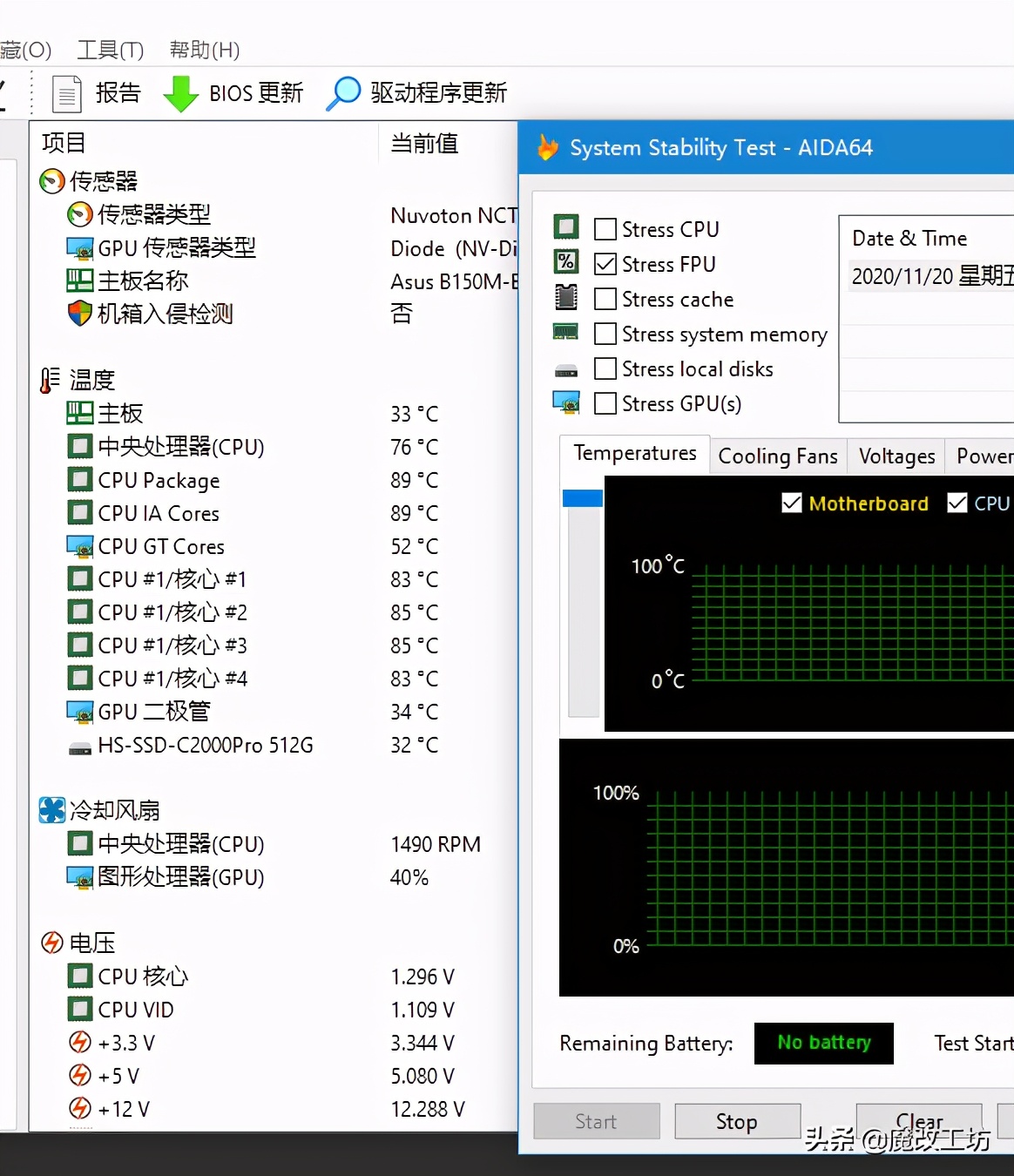This screenshot has height=1176, width=1014.
Task: Click the monitor icon beside Stress GPU(s)
Action: click(566, 402)
